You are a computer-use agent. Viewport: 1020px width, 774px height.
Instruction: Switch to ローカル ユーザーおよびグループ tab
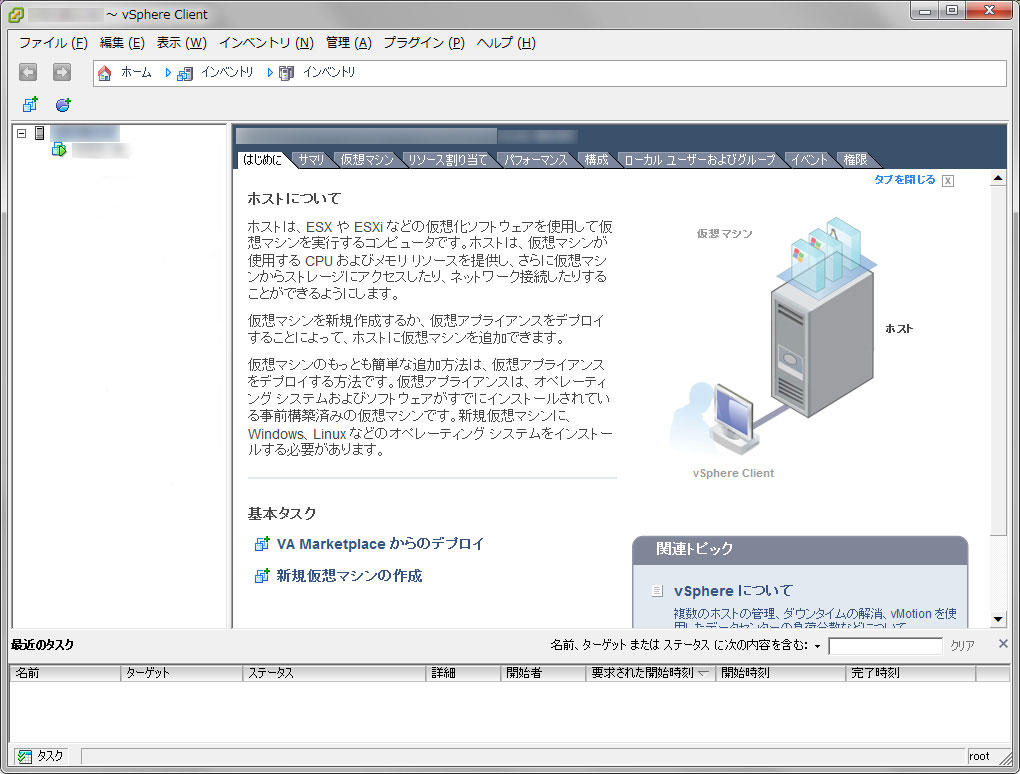pyautogui.click(x=700, y=159)
